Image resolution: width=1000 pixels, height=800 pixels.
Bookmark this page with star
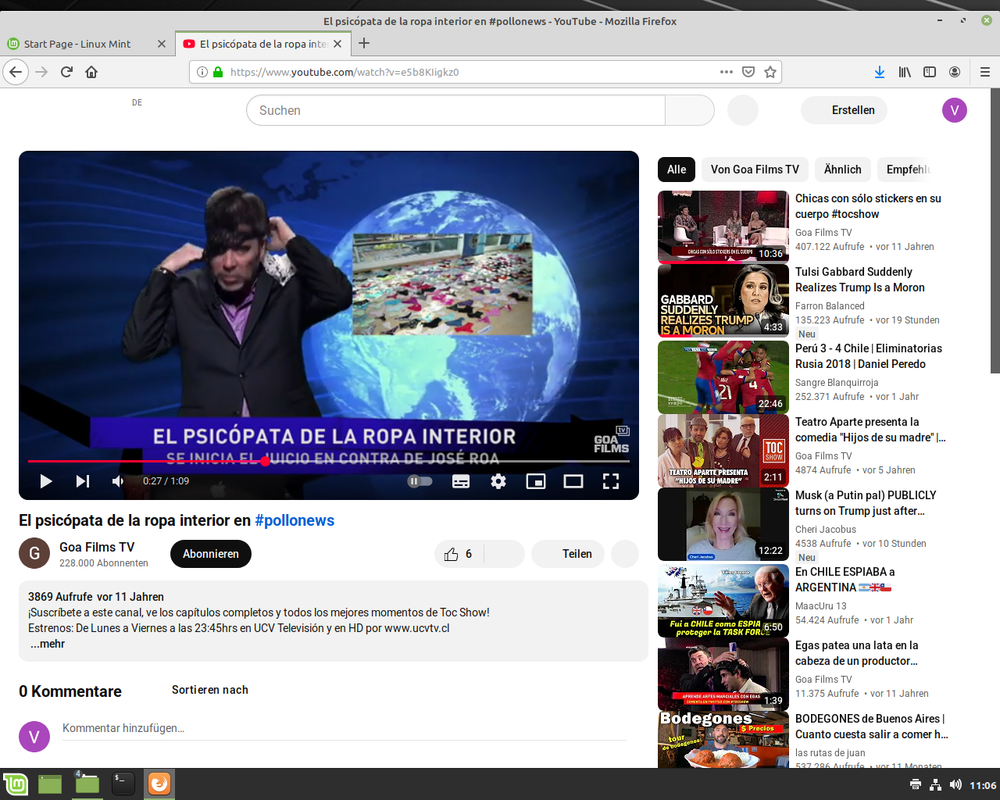point(770,72)
